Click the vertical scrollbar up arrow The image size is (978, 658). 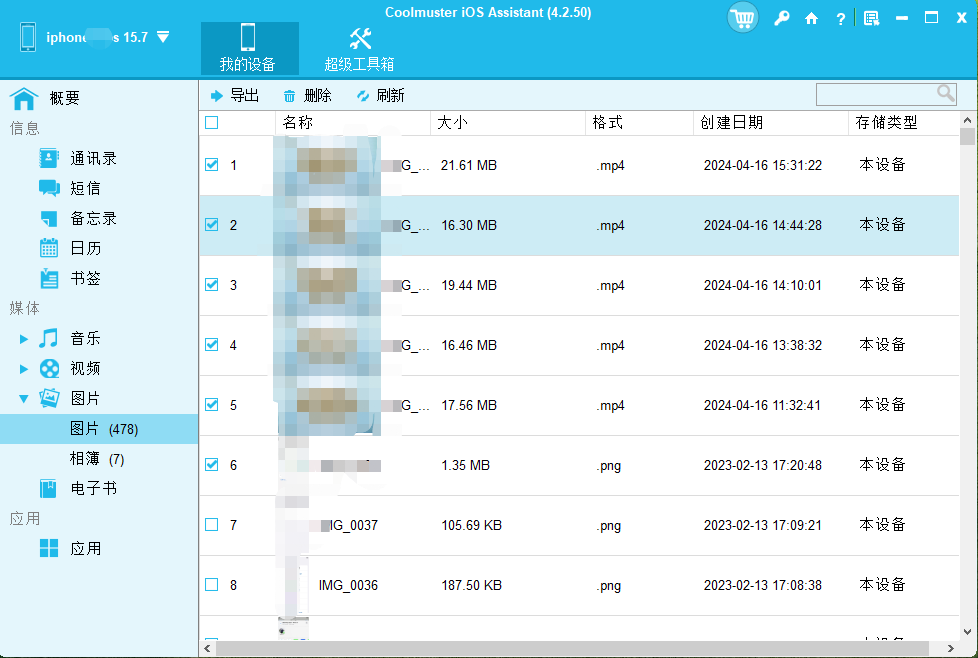pos(967,120)
